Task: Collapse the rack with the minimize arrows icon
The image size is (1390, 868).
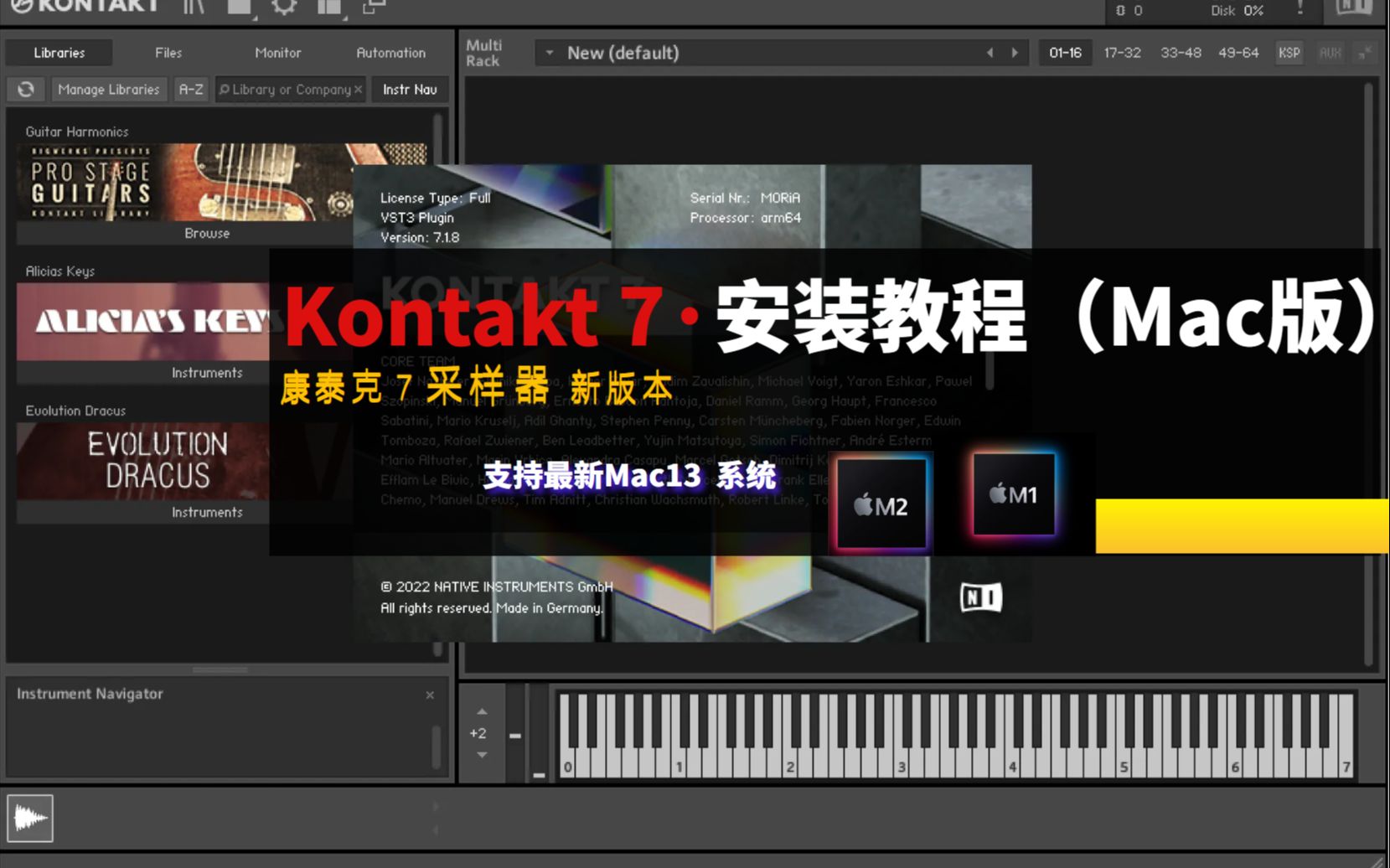Action: pos(1365,53)
